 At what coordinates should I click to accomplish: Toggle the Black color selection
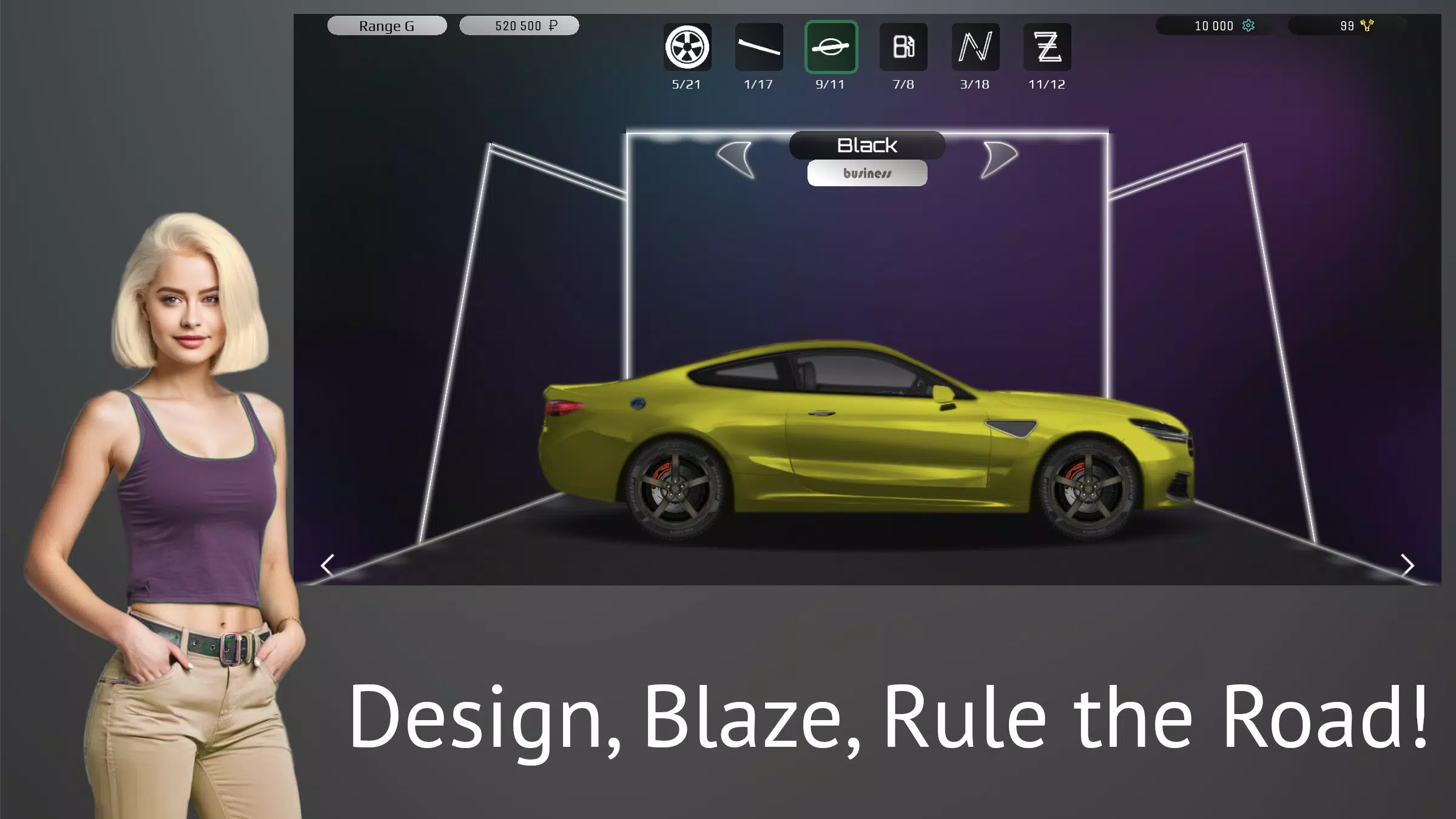pos(866,144)
